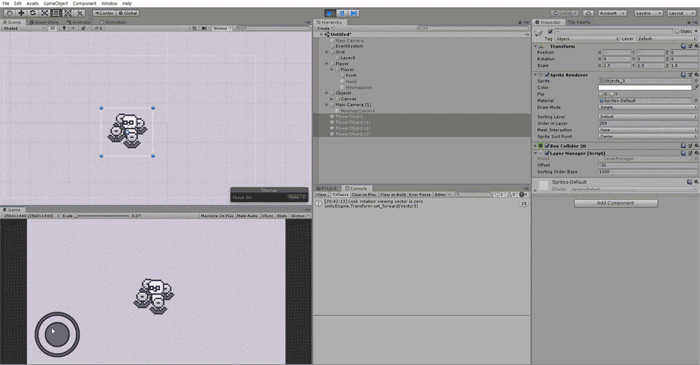Switch to Animator tab

pos(79,22)
